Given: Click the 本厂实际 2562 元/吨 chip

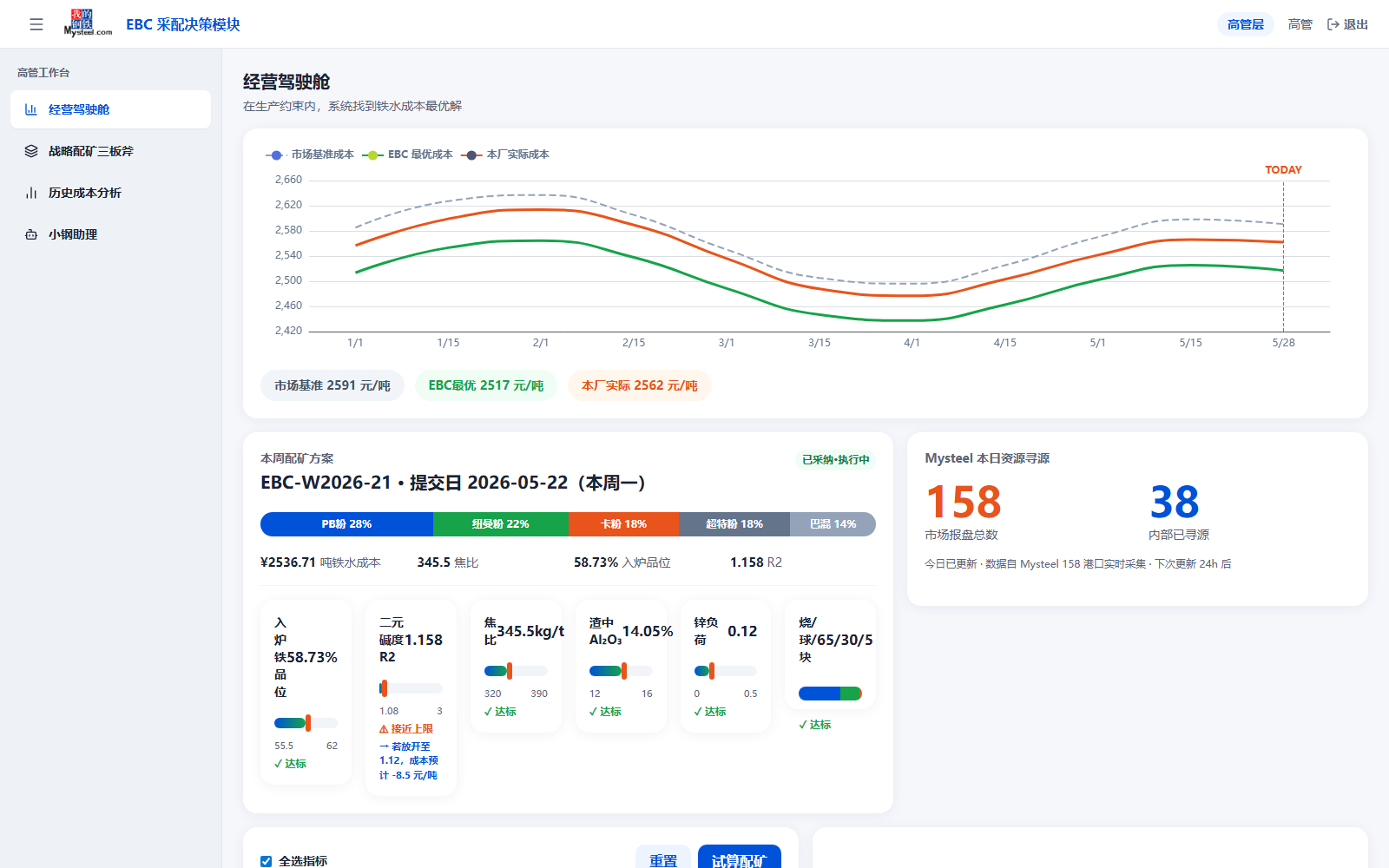Looking at the screenshot, I should [x=640, y=385].
